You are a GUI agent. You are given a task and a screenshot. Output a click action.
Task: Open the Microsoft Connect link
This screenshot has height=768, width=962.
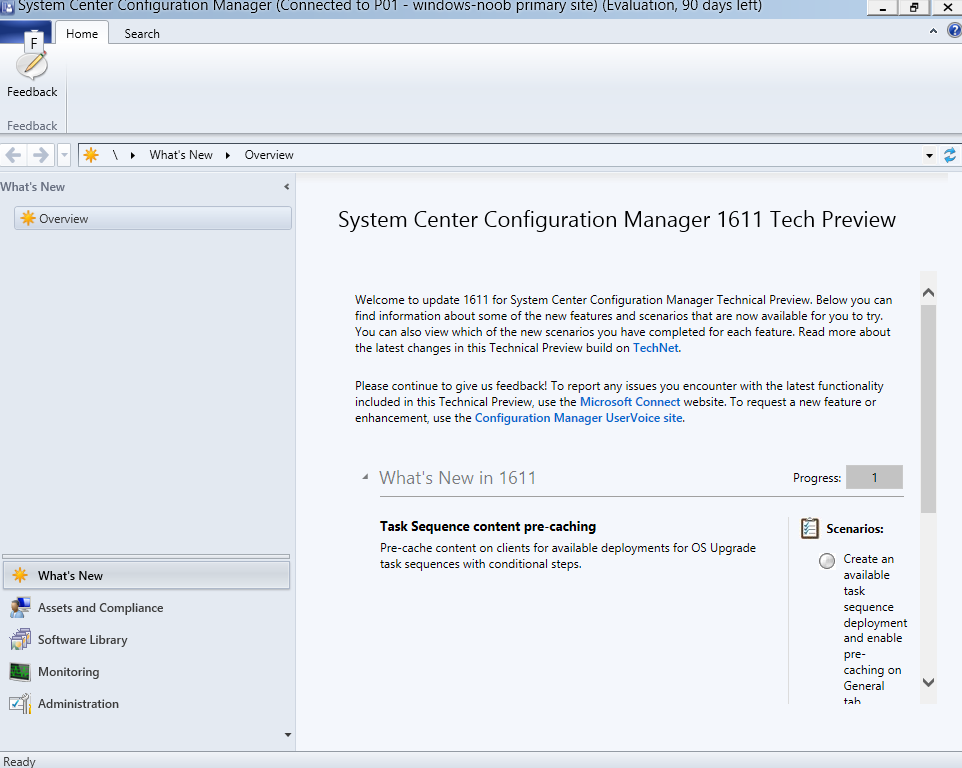(630, 402)
